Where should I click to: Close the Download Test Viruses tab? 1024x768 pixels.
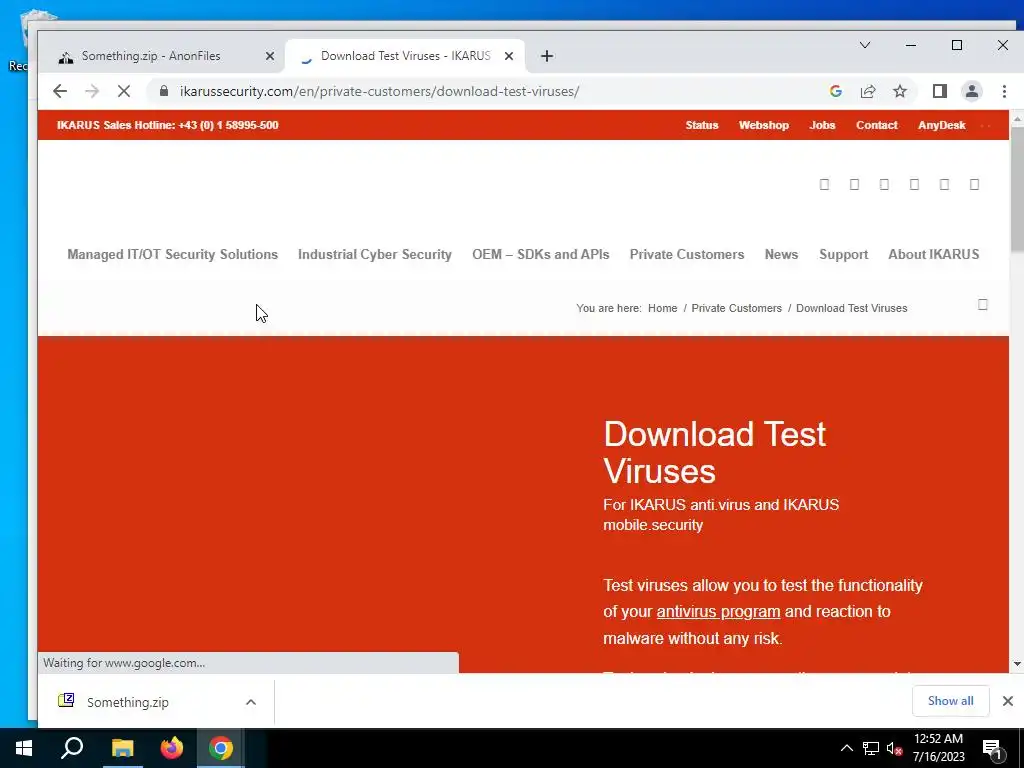point(509,56)
